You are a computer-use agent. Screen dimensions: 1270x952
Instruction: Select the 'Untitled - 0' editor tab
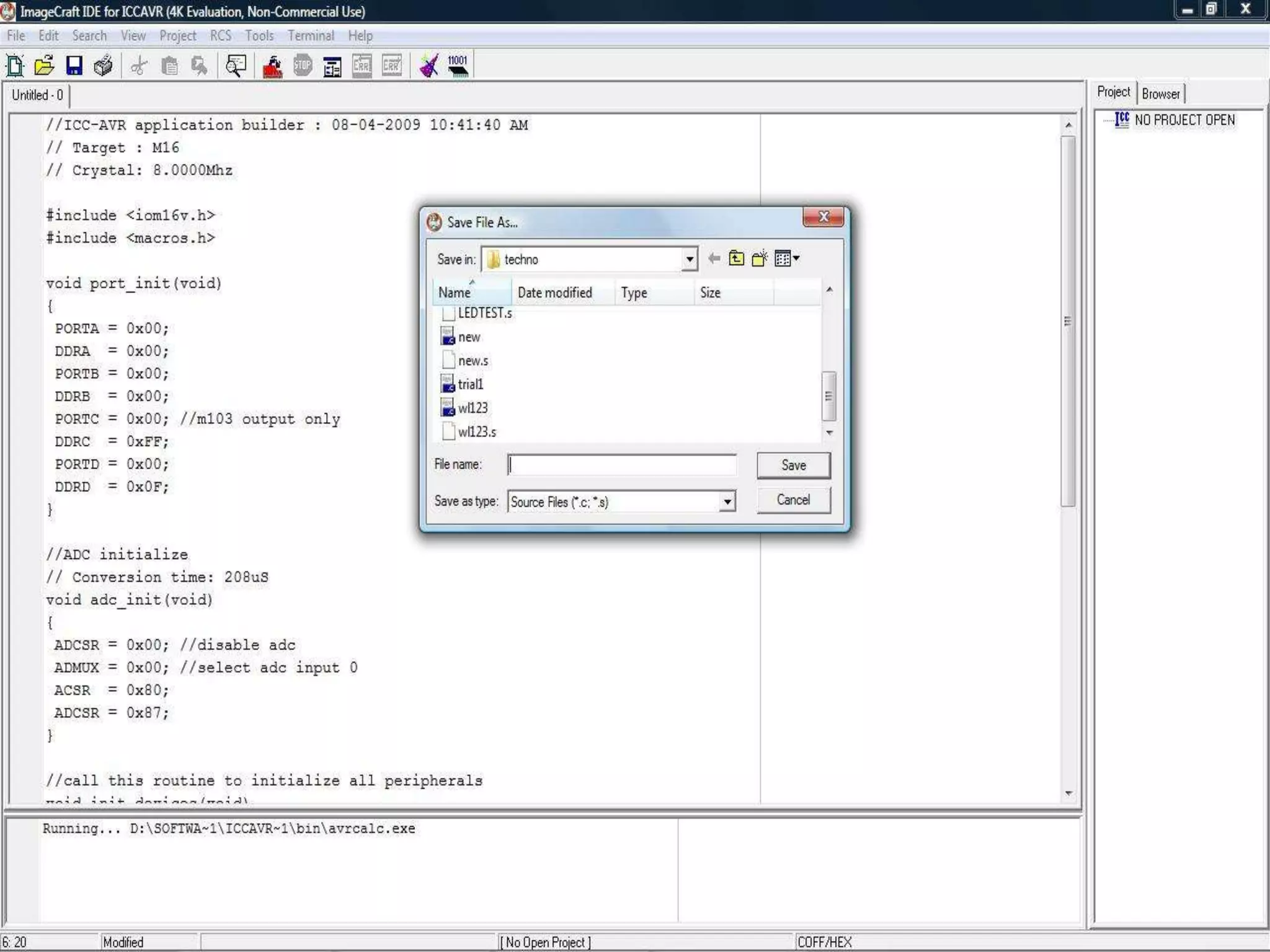tap(38, 95)
